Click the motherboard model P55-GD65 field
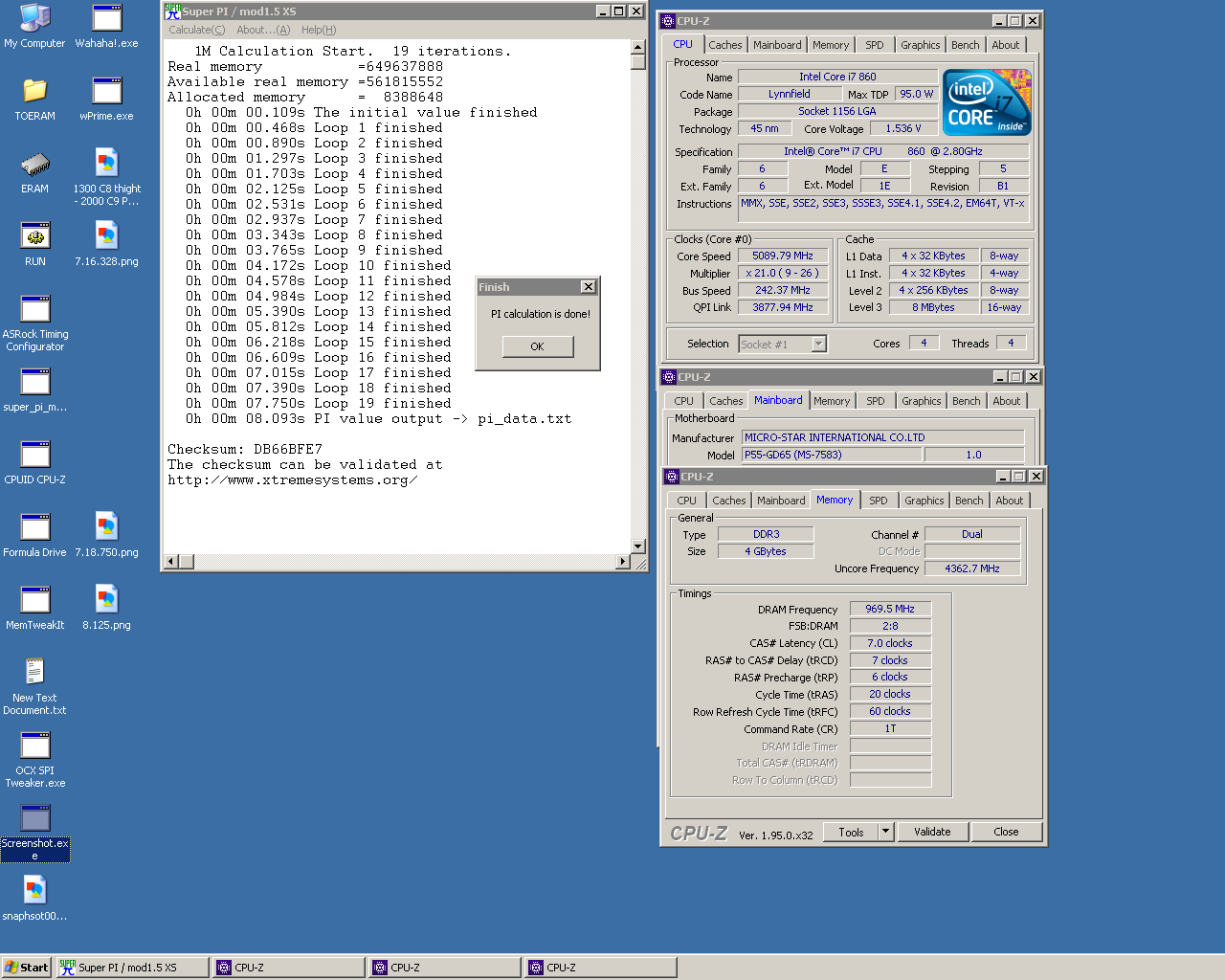 (x=832, y=455)
